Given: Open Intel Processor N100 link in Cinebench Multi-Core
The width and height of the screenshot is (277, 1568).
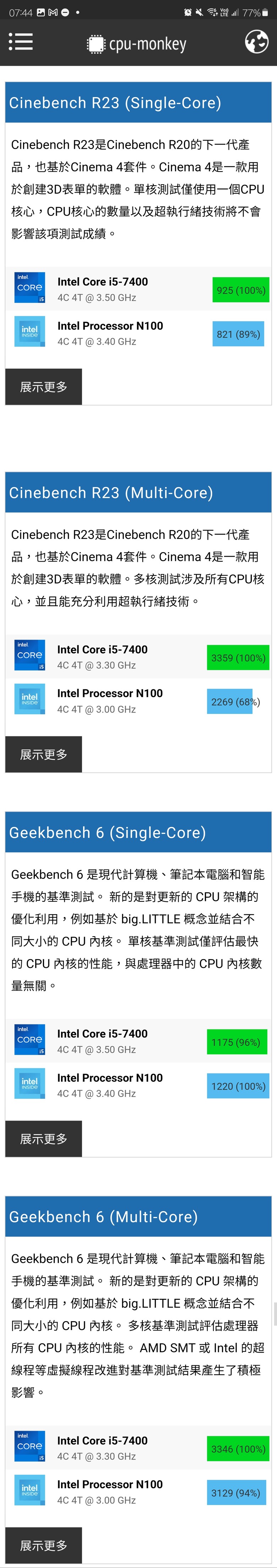Looking at the screenshot, I should [x=110, y=693].
